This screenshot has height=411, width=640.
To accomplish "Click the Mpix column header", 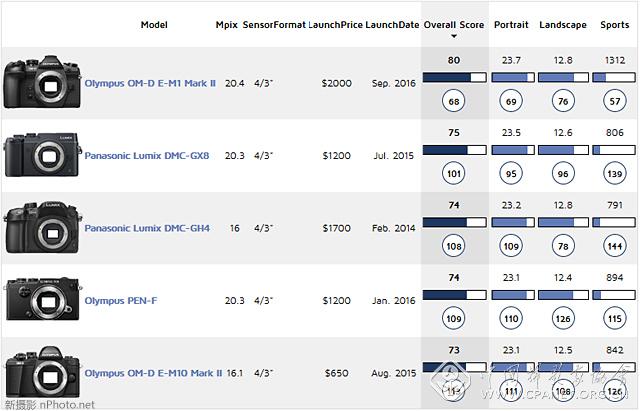I will click(227, 23).
